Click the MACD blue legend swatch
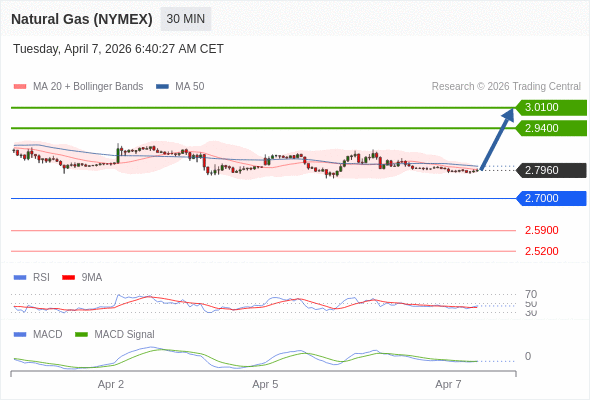590x400 pixels. (x=20, y=335)
